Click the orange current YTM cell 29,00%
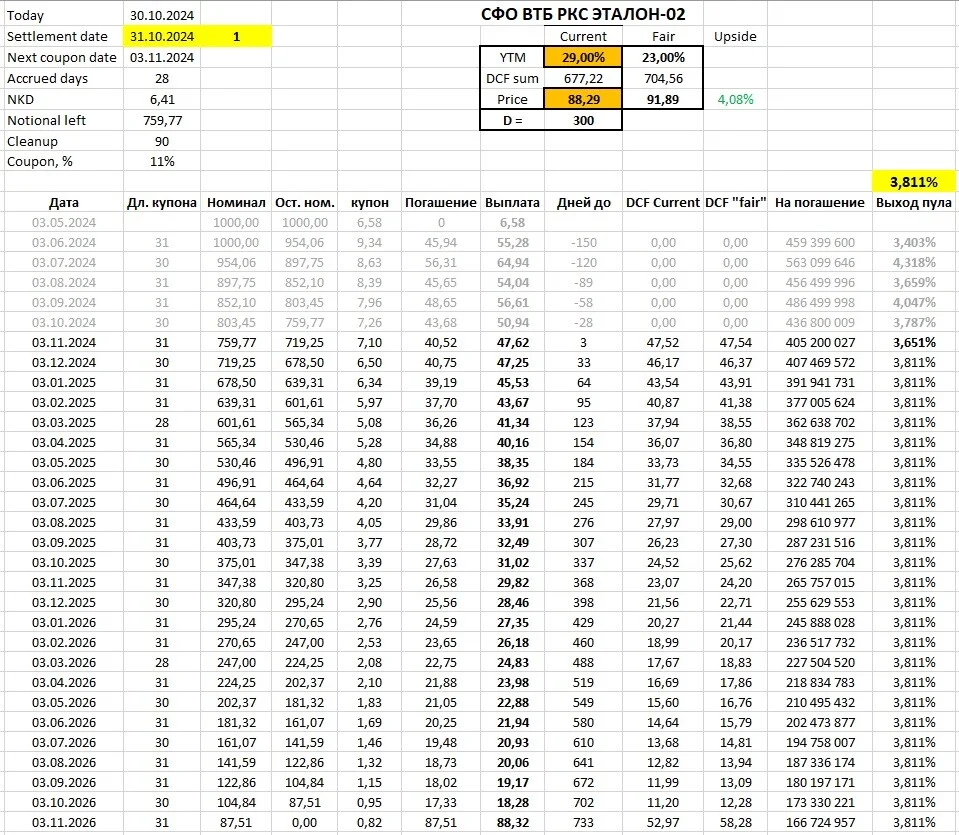Image resolution: width=959 pixels, height=835 pixels. coord(583,58)
